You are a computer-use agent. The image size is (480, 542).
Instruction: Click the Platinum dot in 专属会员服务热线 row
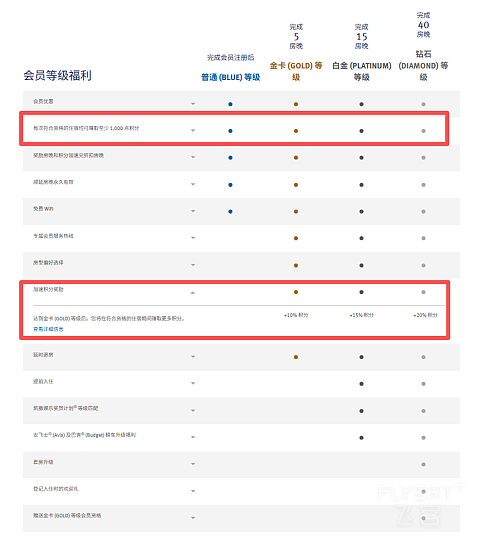(361, 238)
